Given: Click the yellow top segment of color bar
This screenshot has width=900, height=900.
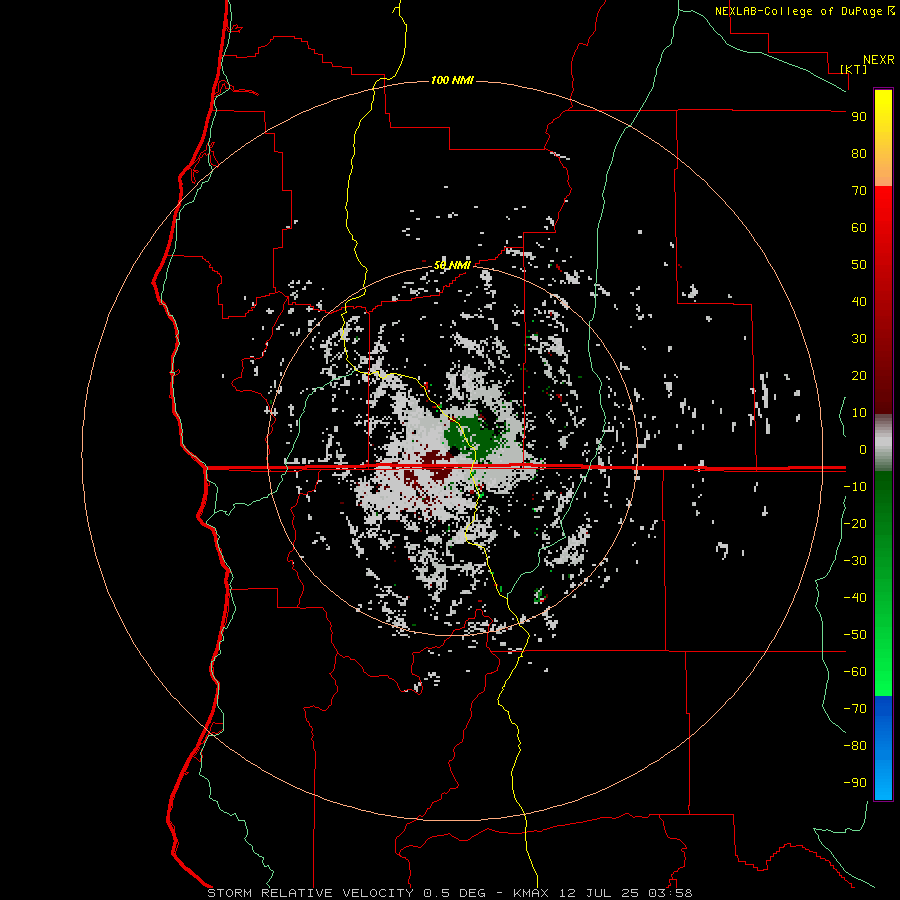Looking at the screenshot, I should click(x=883, y=138).
